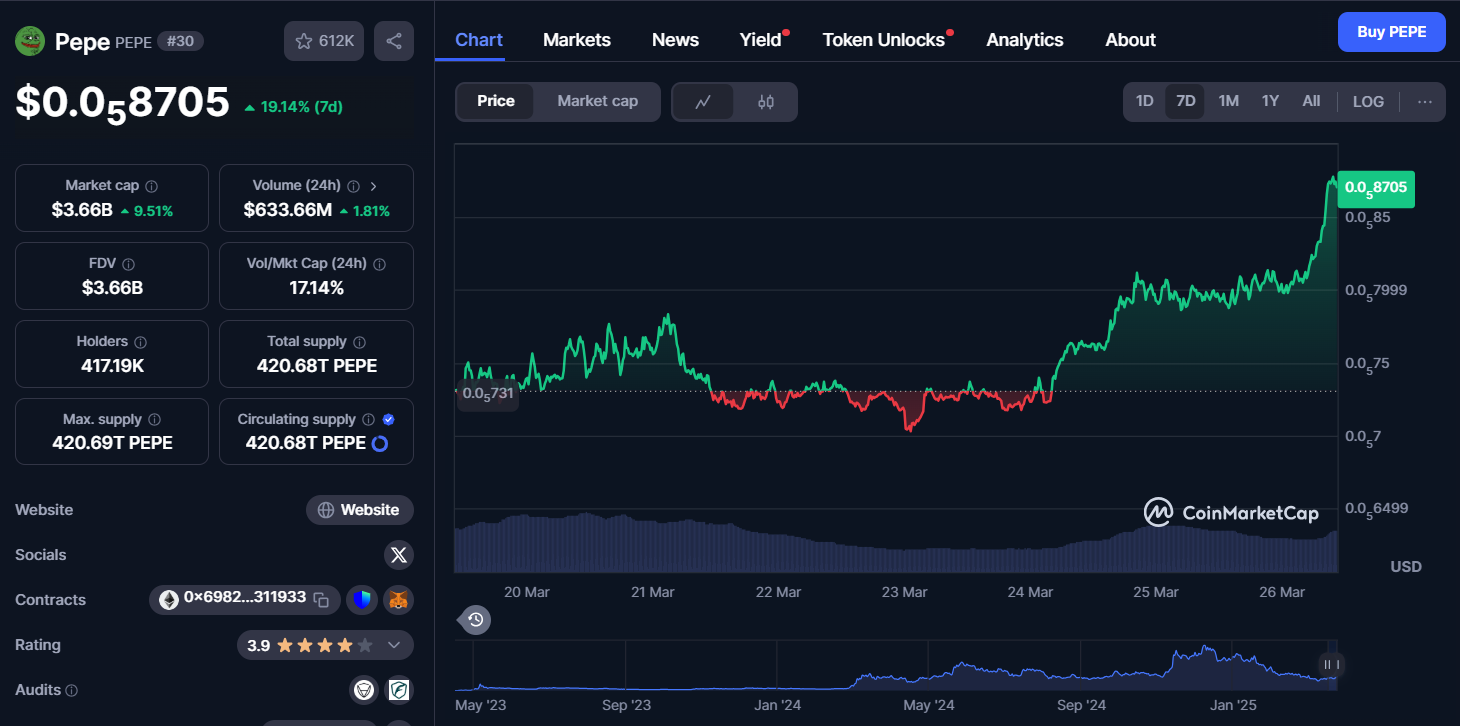Switch to candlestick chart icon
Image resolution: width=1460 pixels, height=726 pixels.
coord(766,102)
